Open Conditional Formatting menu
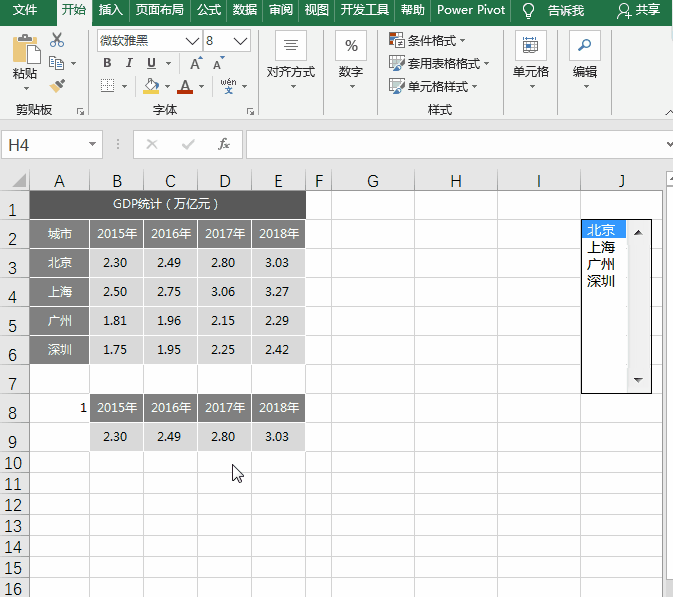The height and width of the screenshot is (597, 673). [x=427, y=40]
